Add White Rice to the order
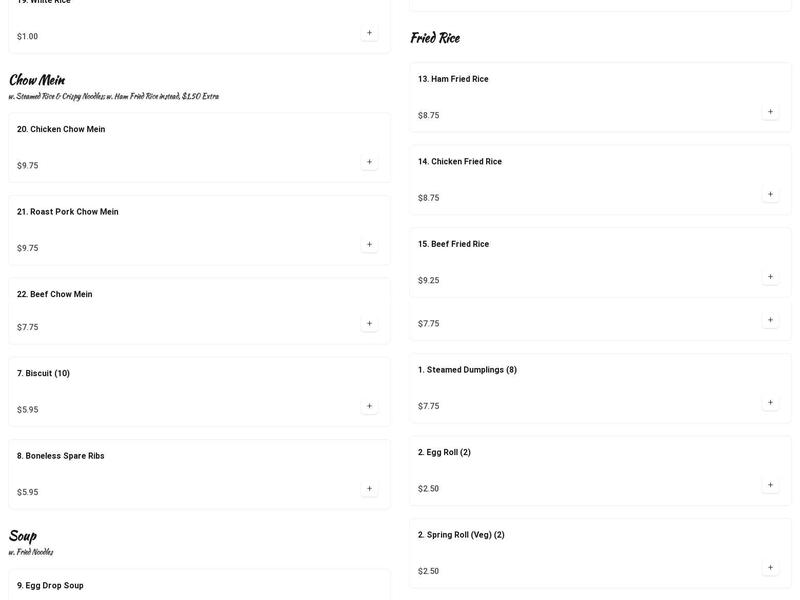This screenshot has height=600, width=800. click(x=369, y=33)
